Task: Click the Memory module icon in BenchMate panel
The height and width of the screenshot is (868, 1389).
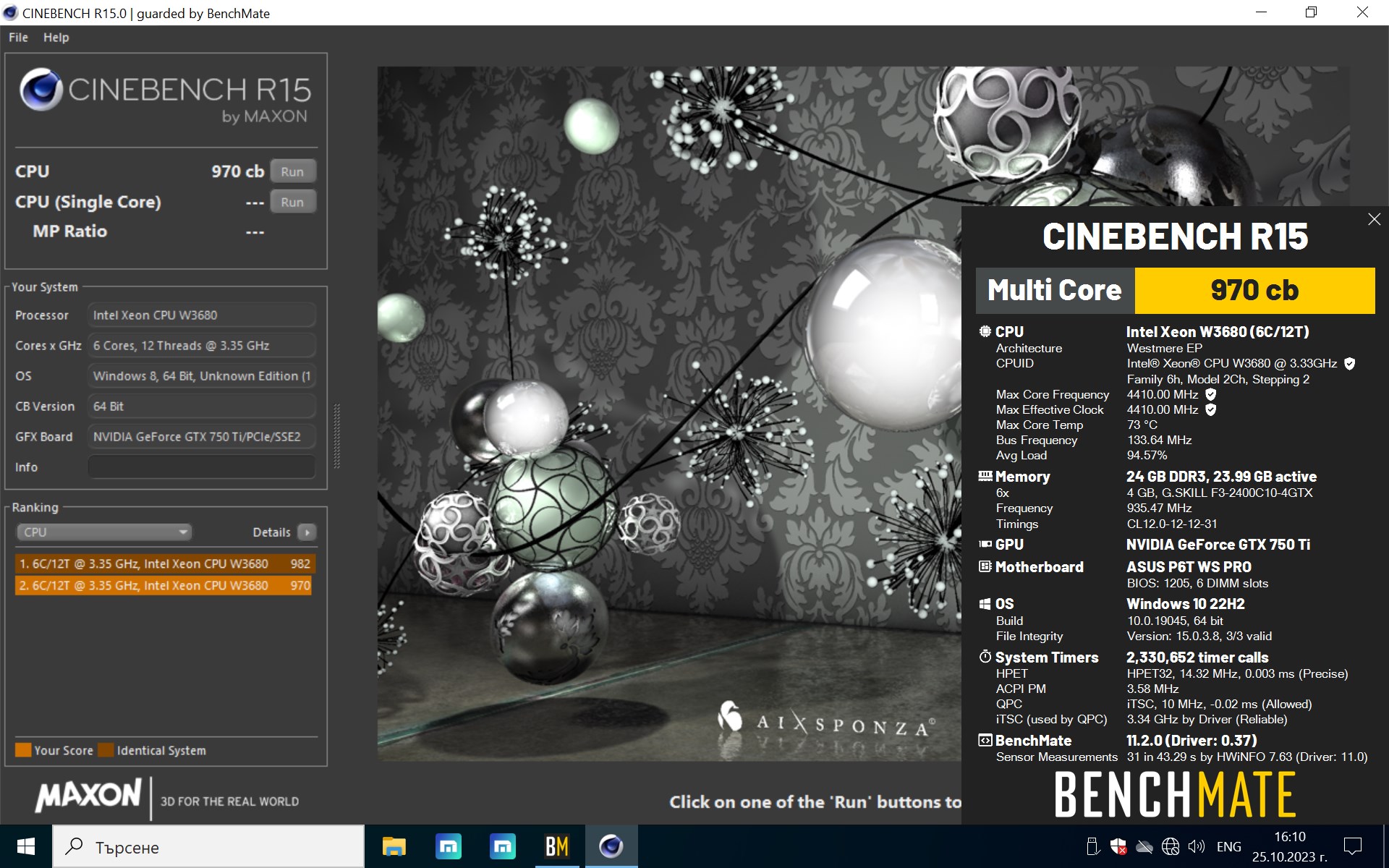Action: click(x=985, y=476)
